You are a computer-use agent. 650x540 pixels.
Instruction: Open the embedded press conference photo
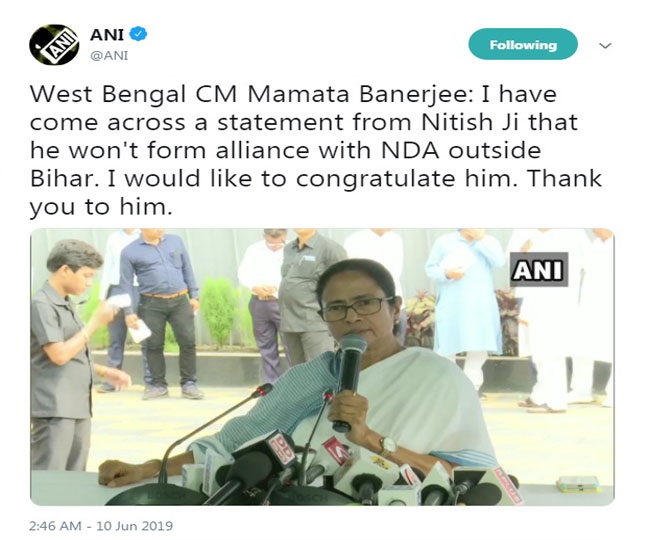[323, 367]
